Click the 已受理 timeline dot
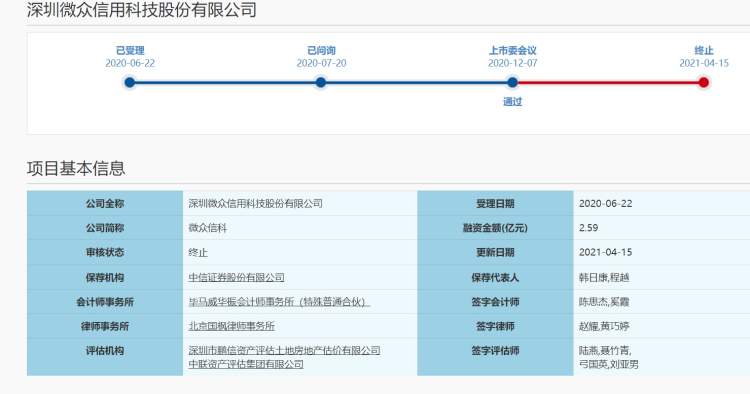 pos(130,83)
